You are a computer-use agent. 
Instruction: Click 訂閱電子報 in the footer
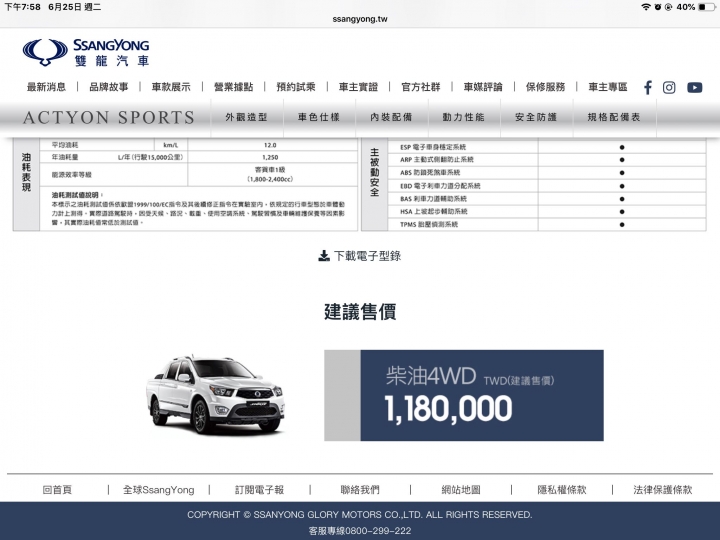coord(259,490)
